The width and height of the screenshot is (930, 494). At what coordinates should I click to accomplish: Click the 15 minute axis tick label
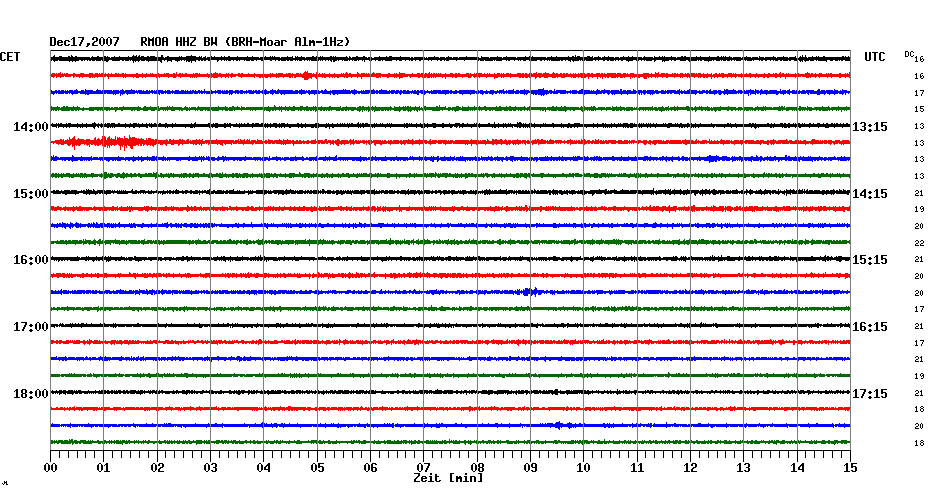click(850, 467)
